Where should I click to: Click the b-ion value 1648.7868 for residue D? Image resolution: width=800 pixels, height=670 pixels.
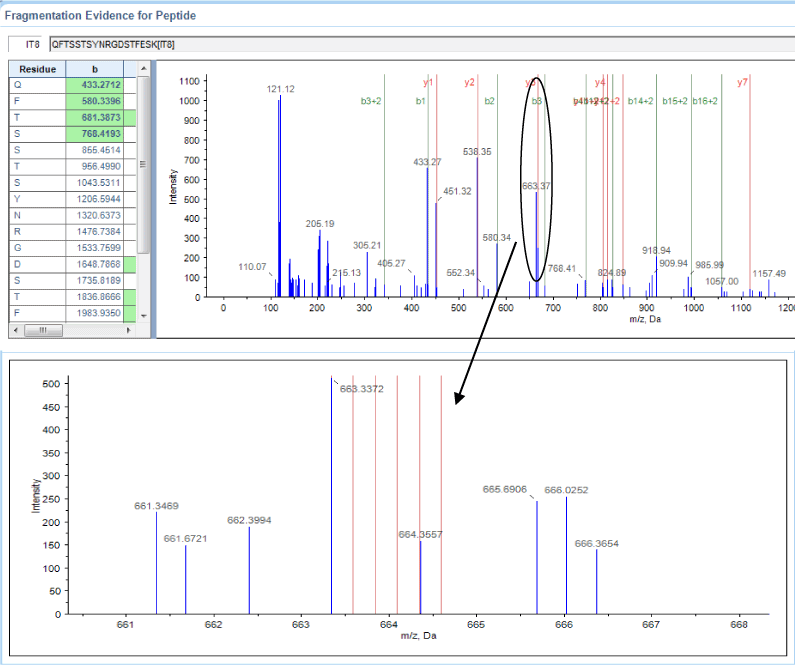pos(100,264)
